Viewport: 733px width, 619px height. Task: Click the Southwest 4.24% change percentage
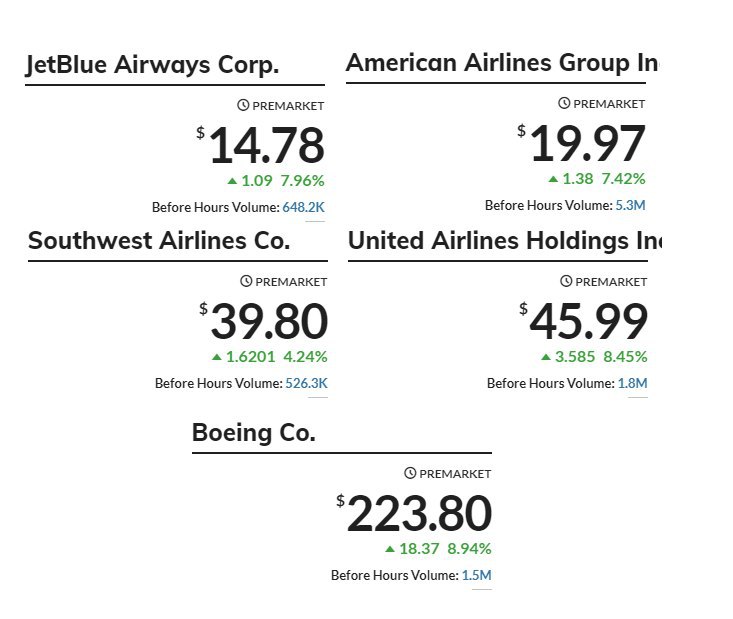pyautogui.click(x=305, y=357)
